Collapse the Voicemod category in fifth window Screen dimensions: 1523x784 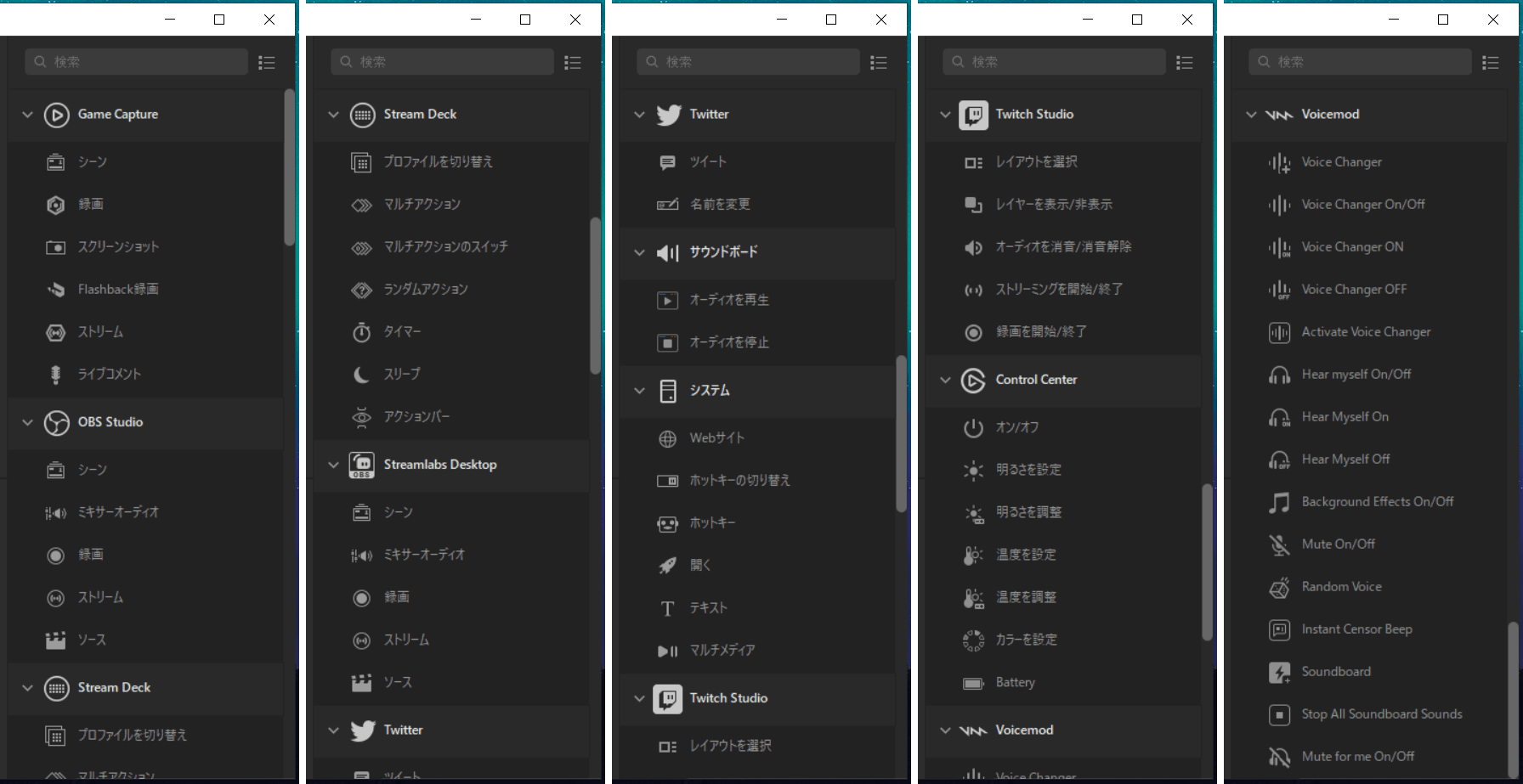(1251, 115)
